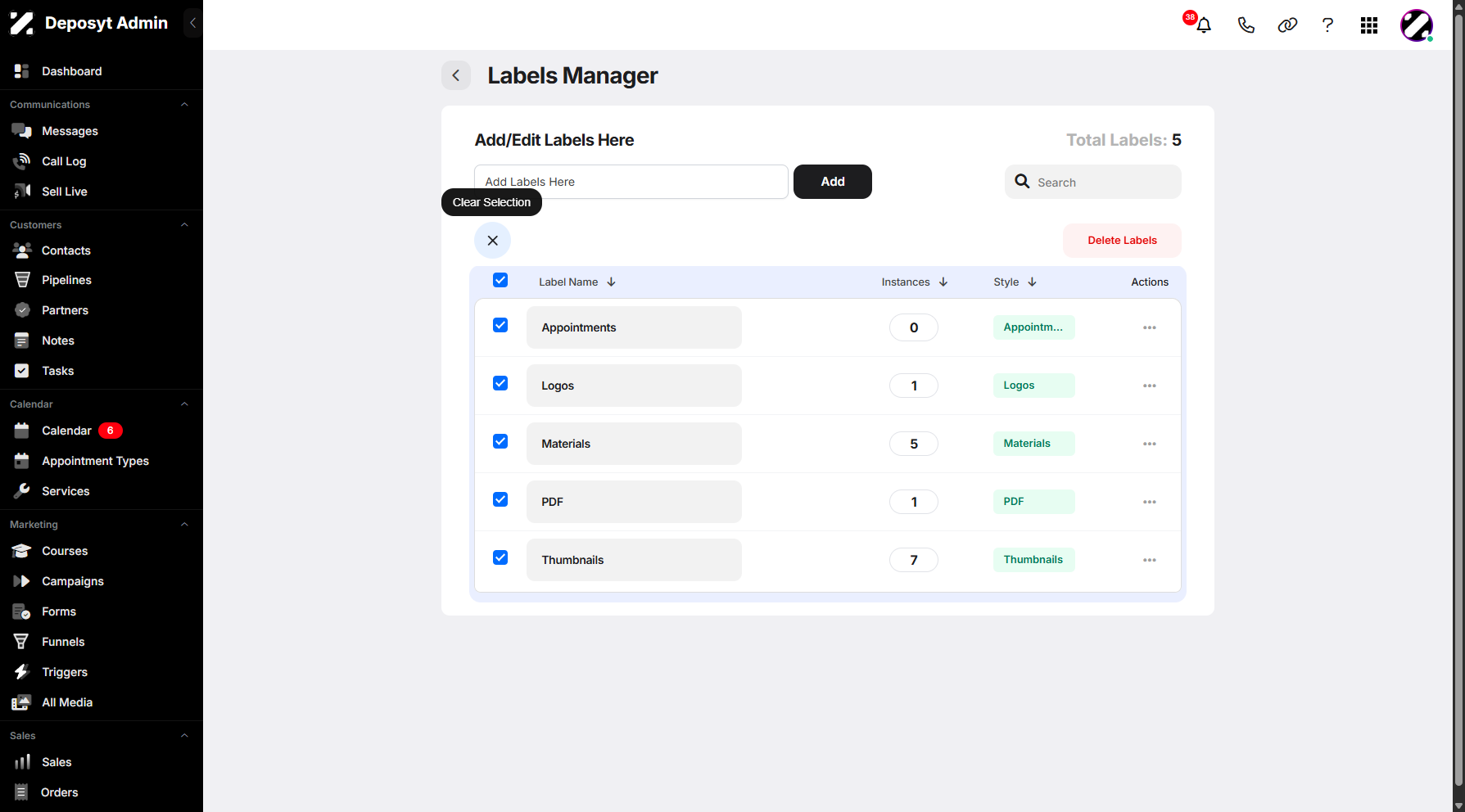Viewport: 1465px width, 812px height.
Task: Collapse the Sales sidebar section
Action: (x=184, y=736)
